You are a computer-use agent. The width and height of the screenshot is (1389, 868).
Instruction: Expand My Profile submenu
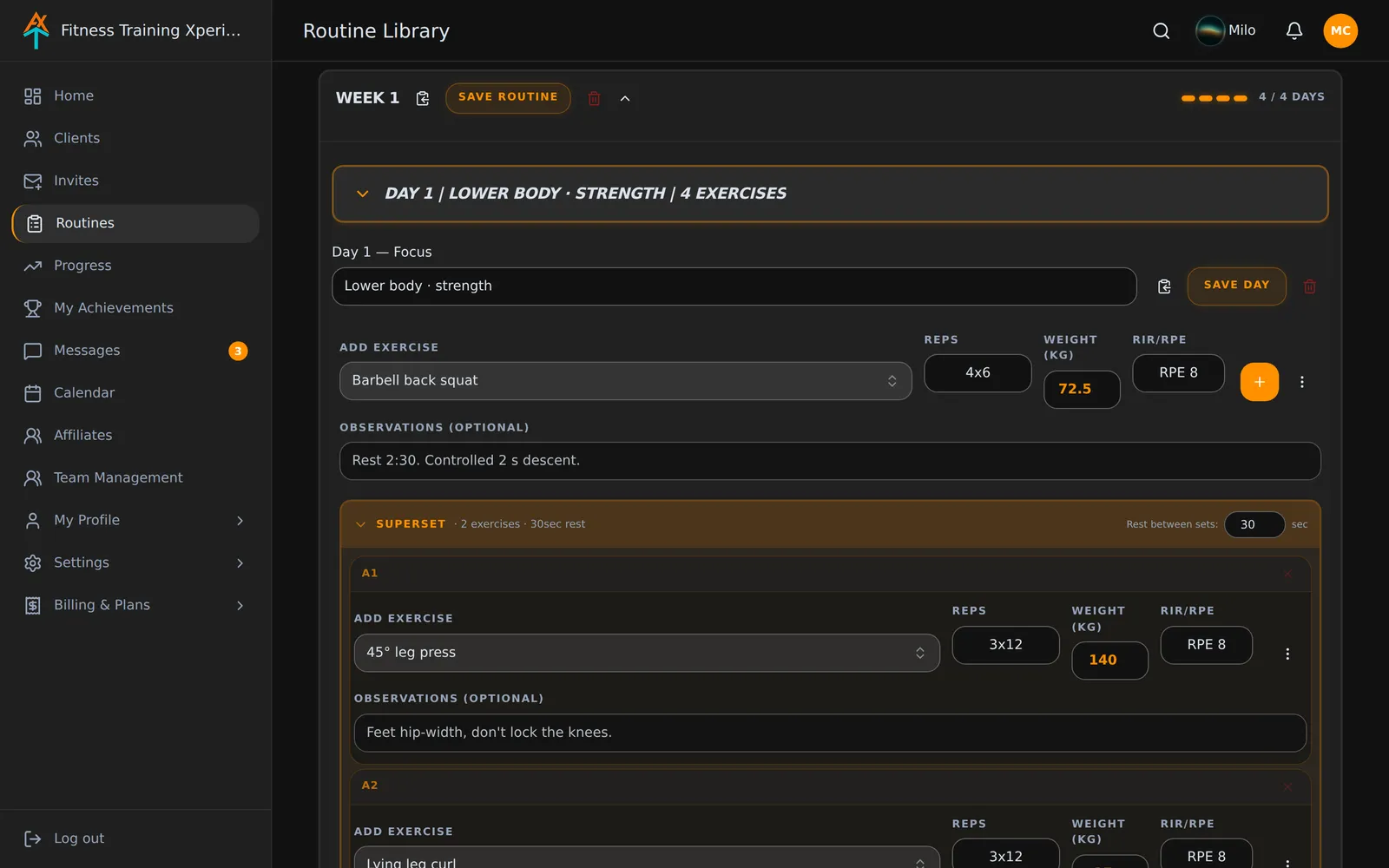tap(240, 521)
